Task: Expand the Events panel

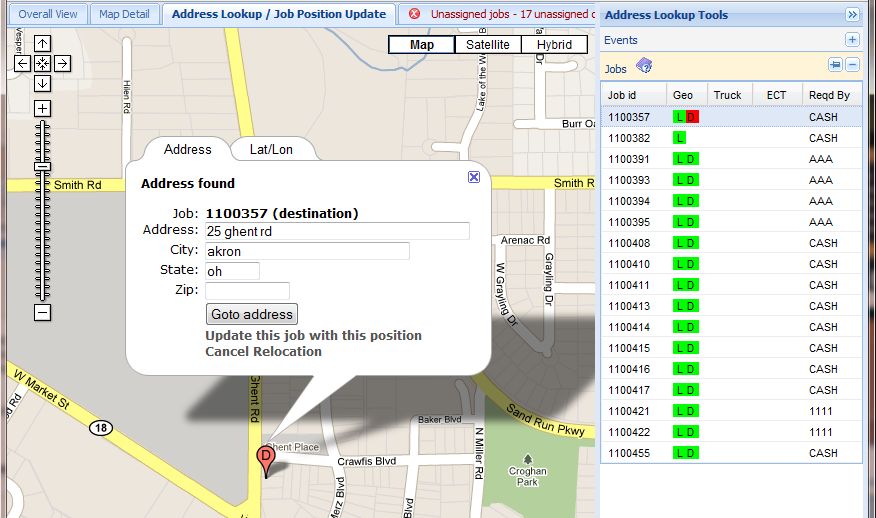Action: click(852, 40)
